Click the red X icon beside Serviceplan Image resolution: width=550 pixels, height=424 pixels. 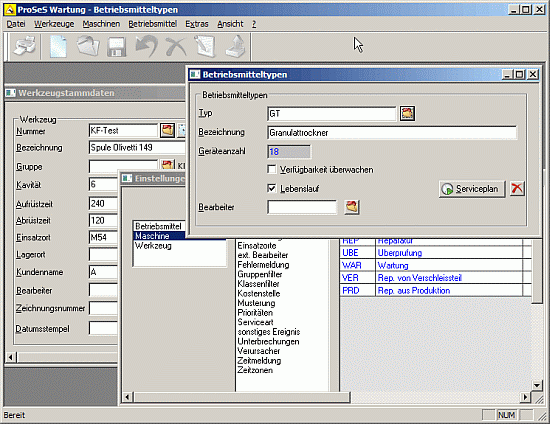point(517,189)
